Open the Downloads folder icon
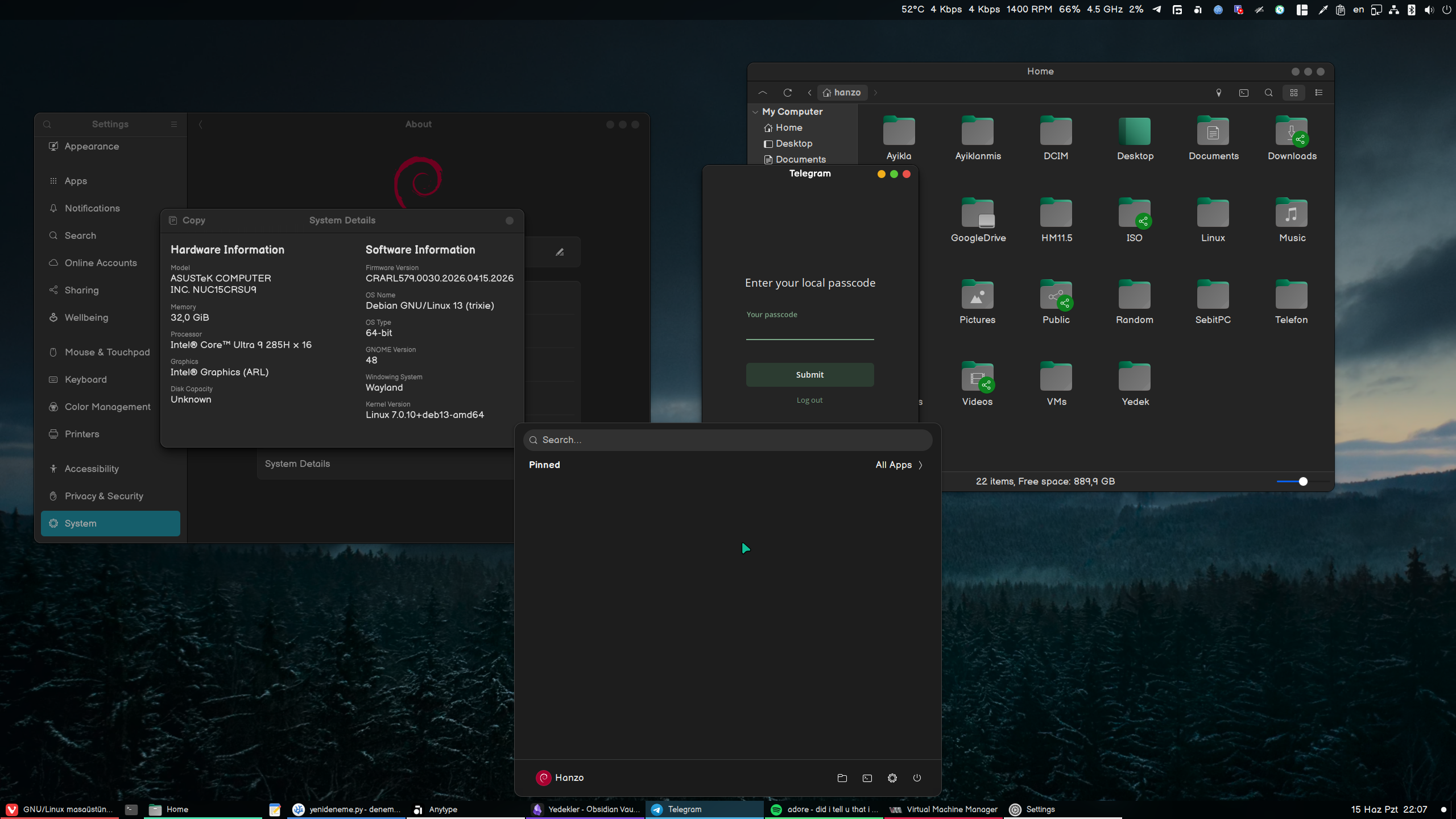Viewport: 1456px width, 819px height. click(x=1292, y=139)
